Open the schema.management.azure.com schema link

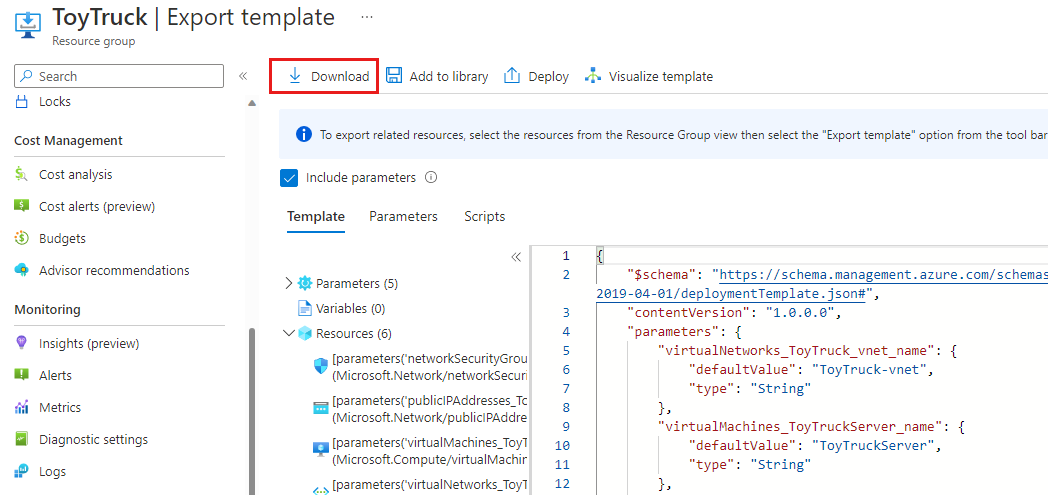pyautogui.click(x=884, y=274)
